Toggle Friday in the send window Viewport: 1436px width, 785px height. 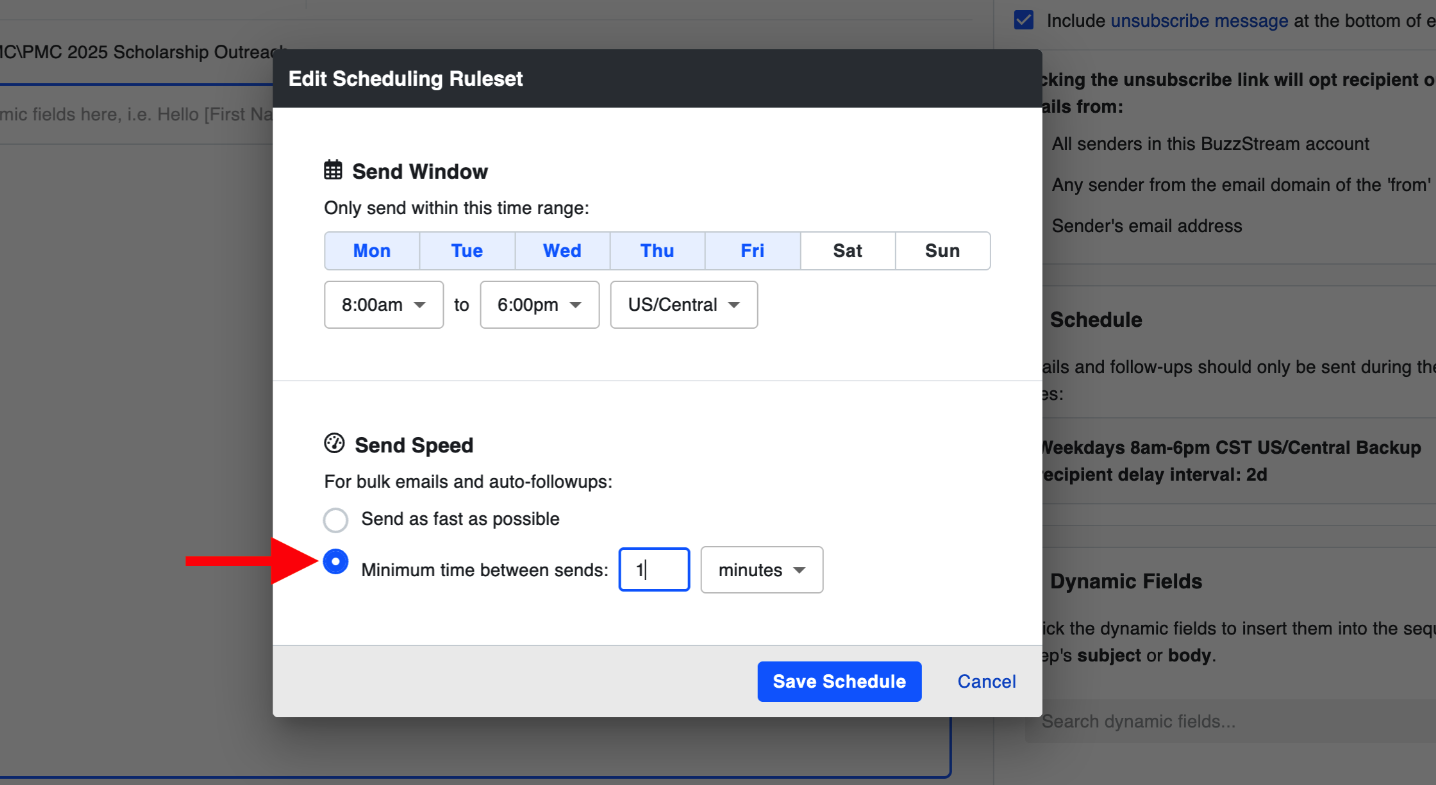(752, 251)
